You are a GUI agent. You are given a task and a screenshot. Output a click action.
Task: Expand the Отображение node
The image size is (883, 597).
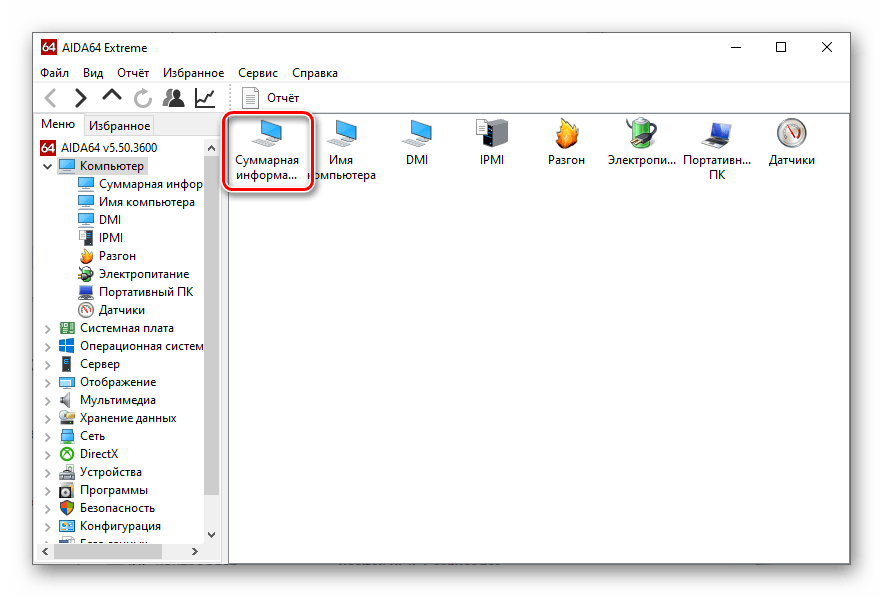[47, 382]
